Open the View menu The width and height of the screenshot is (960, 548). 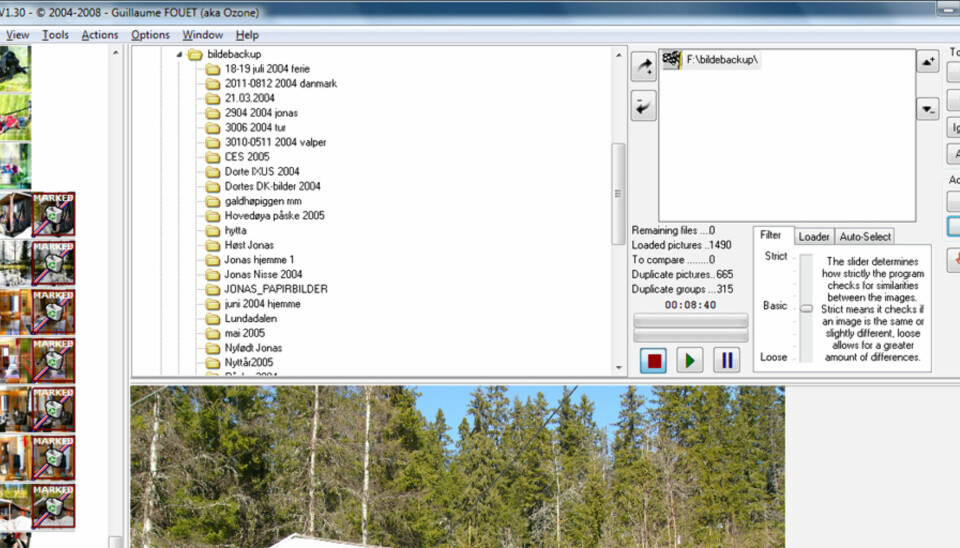(x=17, y=35)
